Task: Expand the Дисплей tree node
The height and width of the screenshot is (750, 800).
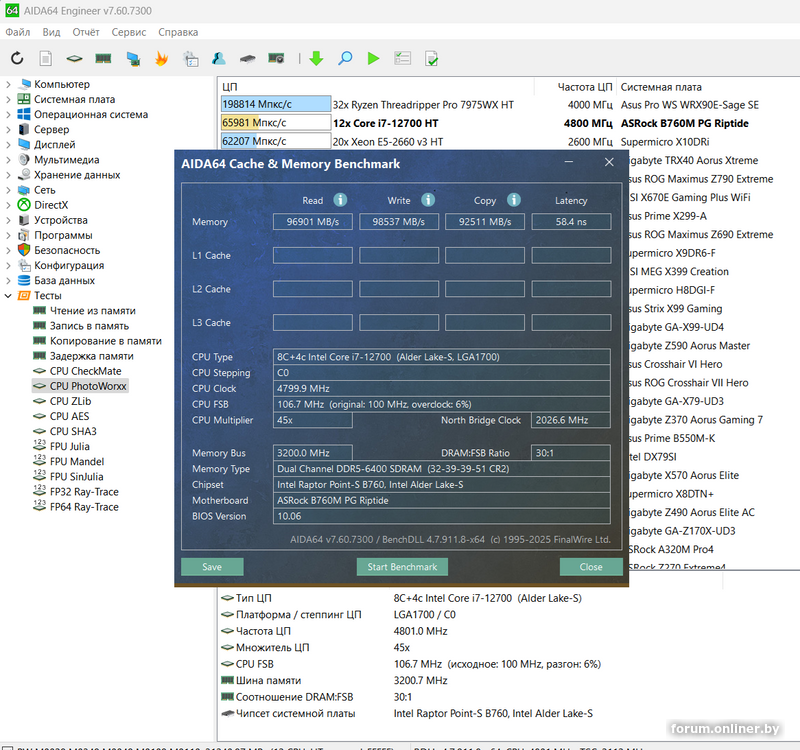Action: (x=8, y=144)
